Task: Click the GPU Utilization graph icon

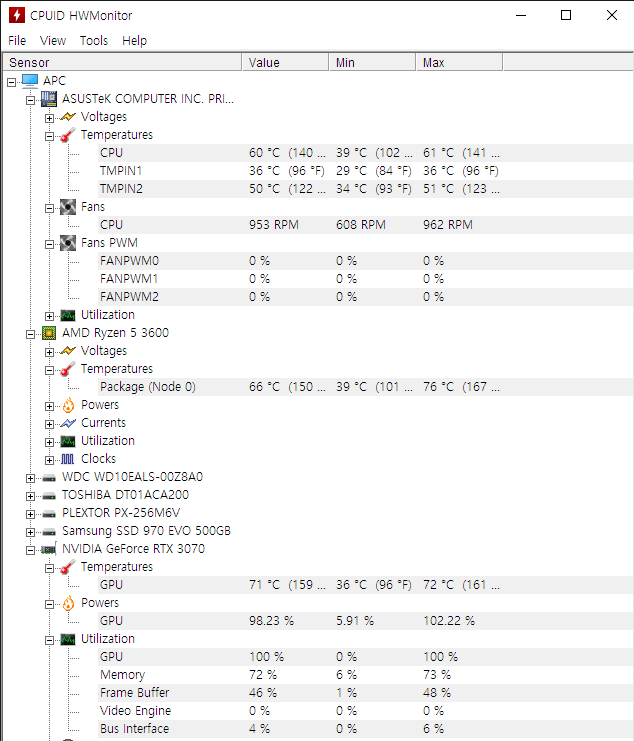Action: coord(68,639)
